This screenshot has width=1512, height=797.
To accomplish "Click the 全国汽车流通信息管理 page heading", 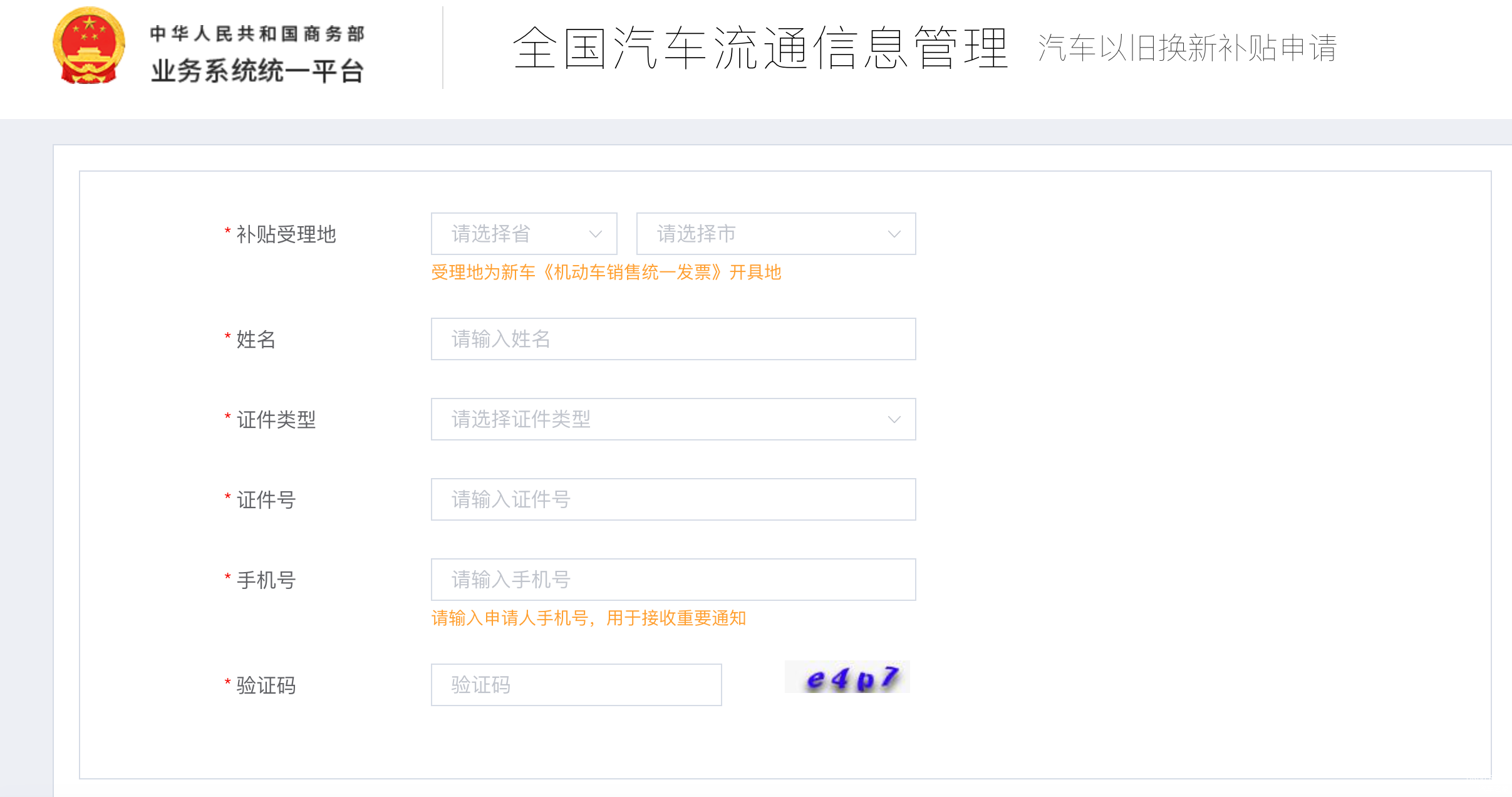I will 760,48.
